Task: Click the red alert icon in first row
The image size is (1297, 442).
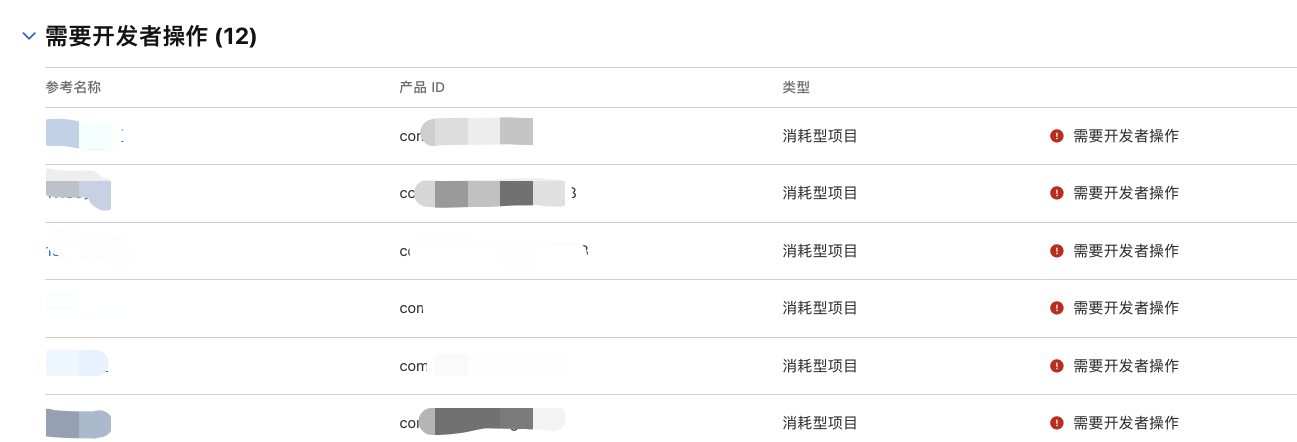Action: click(1057, 136)
